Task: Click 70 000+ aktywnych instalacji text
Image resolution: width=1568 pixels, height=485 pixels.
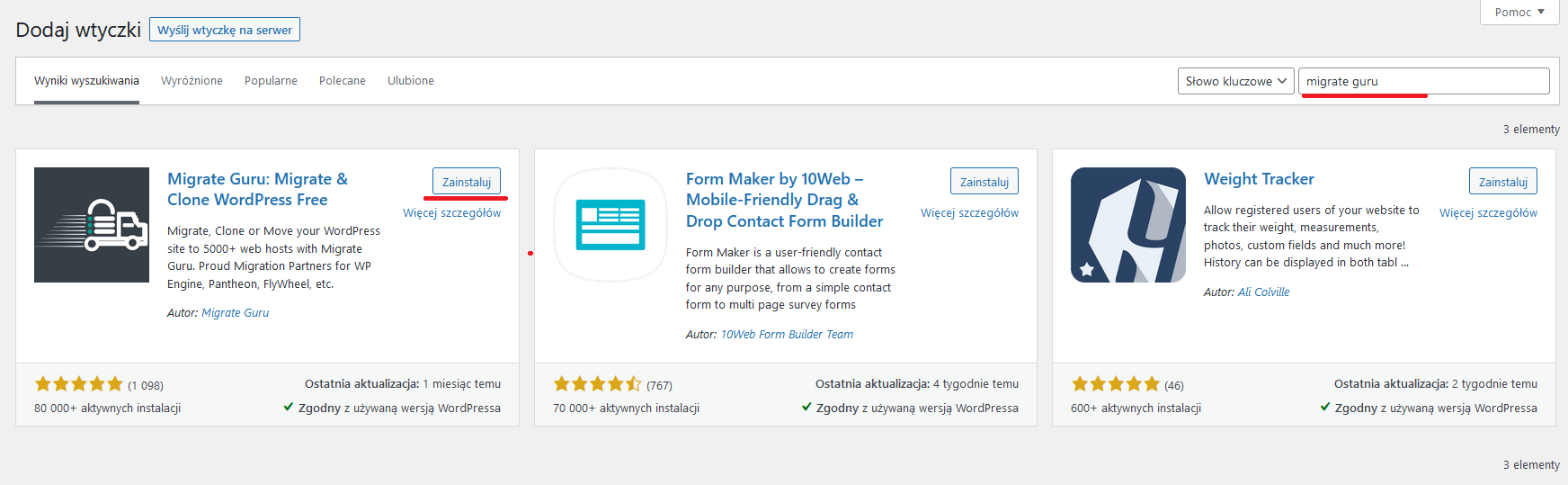Action: [626, 409]
